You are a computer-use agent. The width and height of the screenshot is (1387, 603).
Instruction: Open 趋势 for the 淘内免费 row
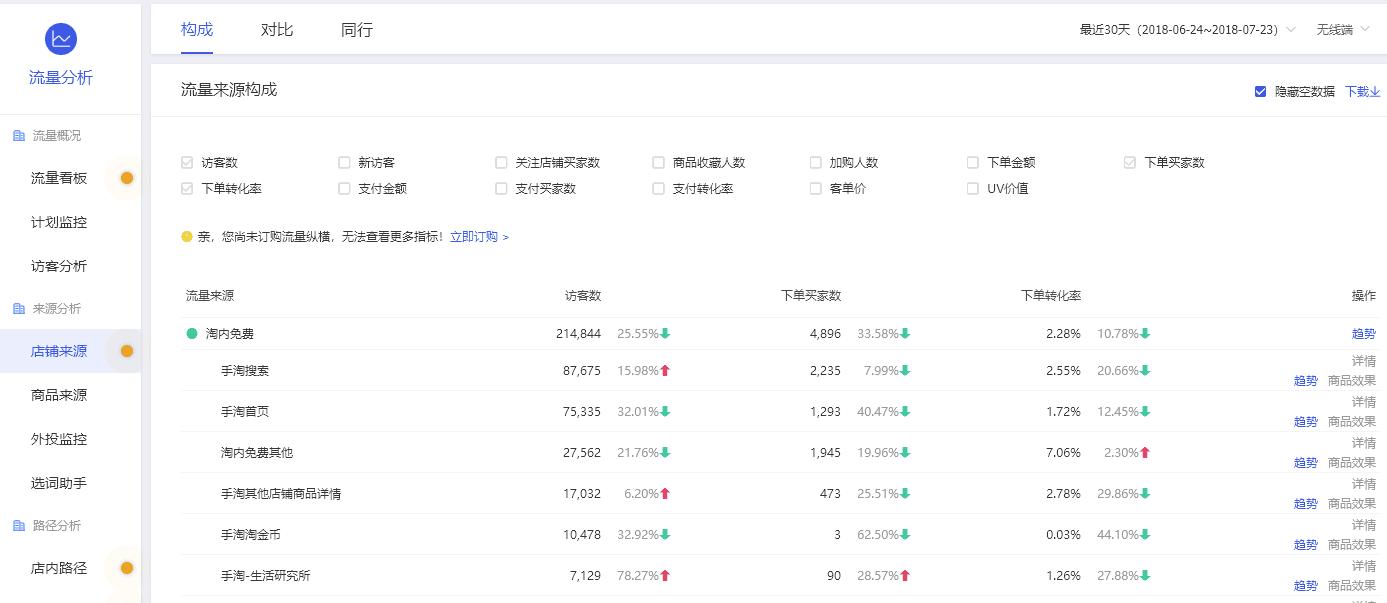pos(1363,333)
